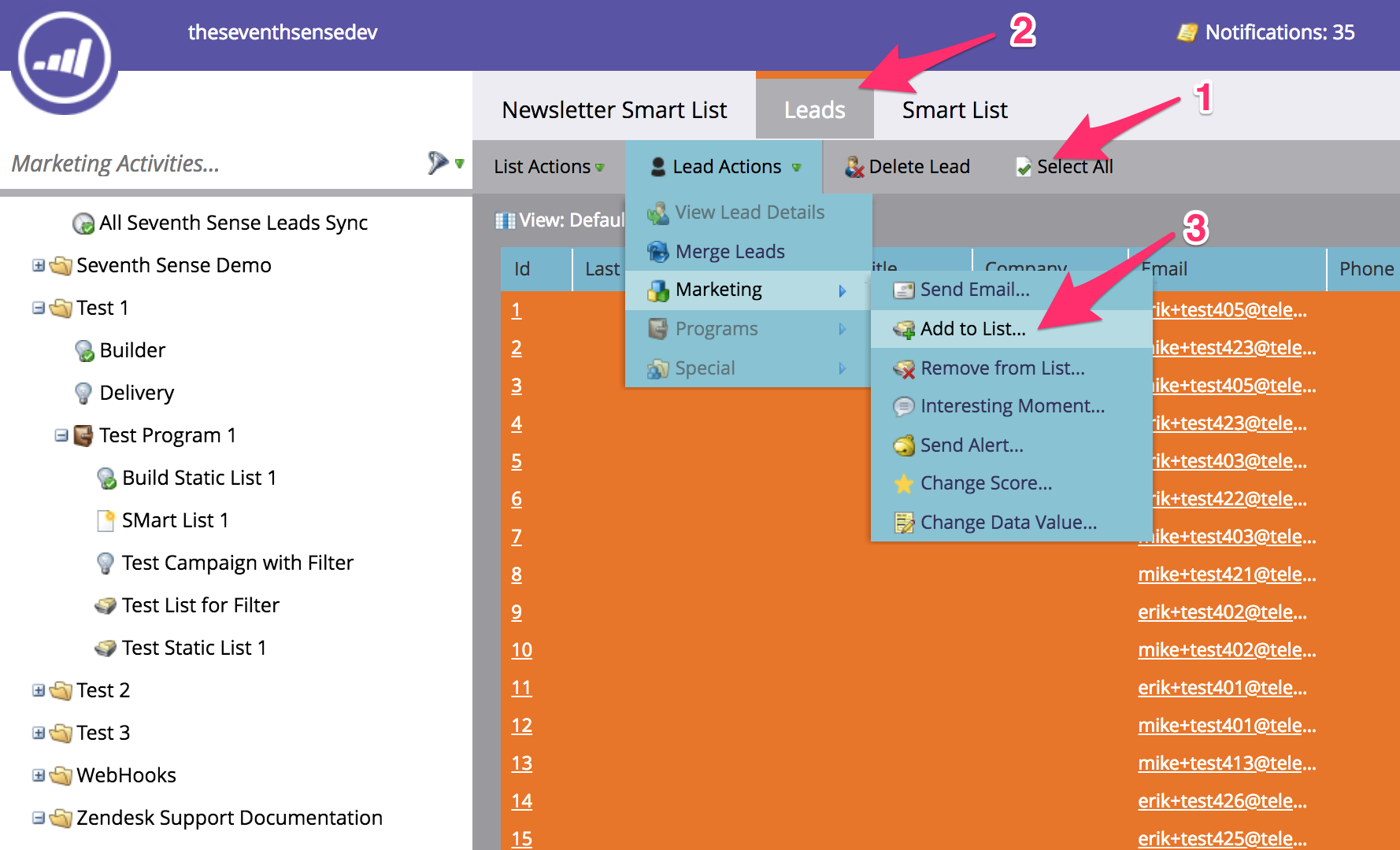Switch to the Newsletter Smart List tab

pyautogui.click(x=614, y=109)
